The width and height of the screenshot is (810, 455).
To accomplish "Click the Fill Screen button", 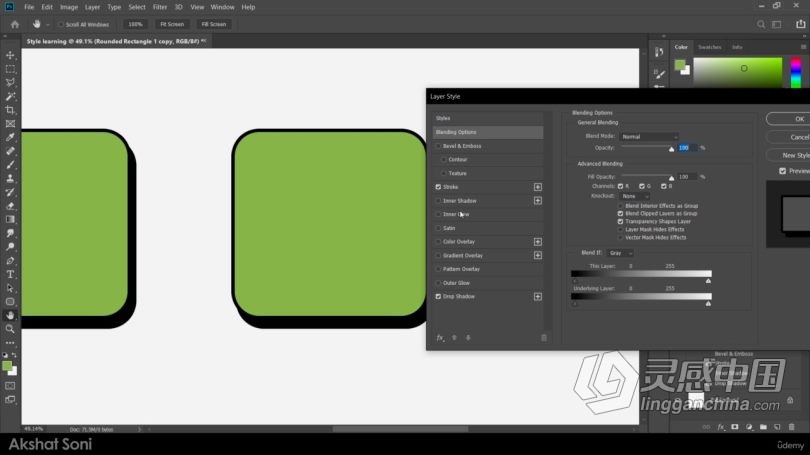I will tap(214, 24).
